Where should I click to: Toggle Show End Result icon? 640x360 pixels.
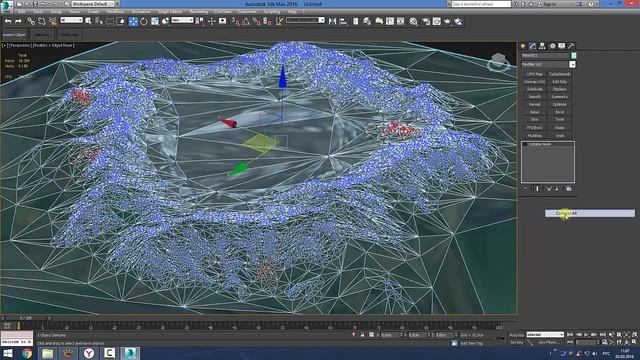point(537,189)
